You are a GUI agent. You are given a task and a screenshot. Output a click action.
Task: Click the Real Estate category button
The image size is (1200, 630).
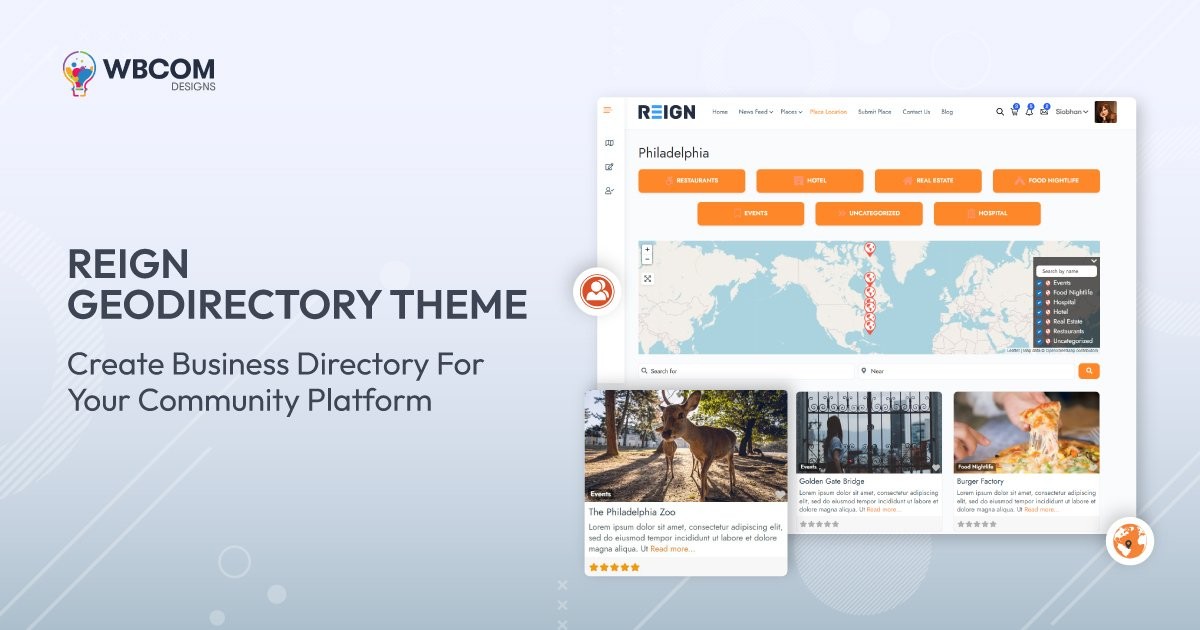click(928, 181)
